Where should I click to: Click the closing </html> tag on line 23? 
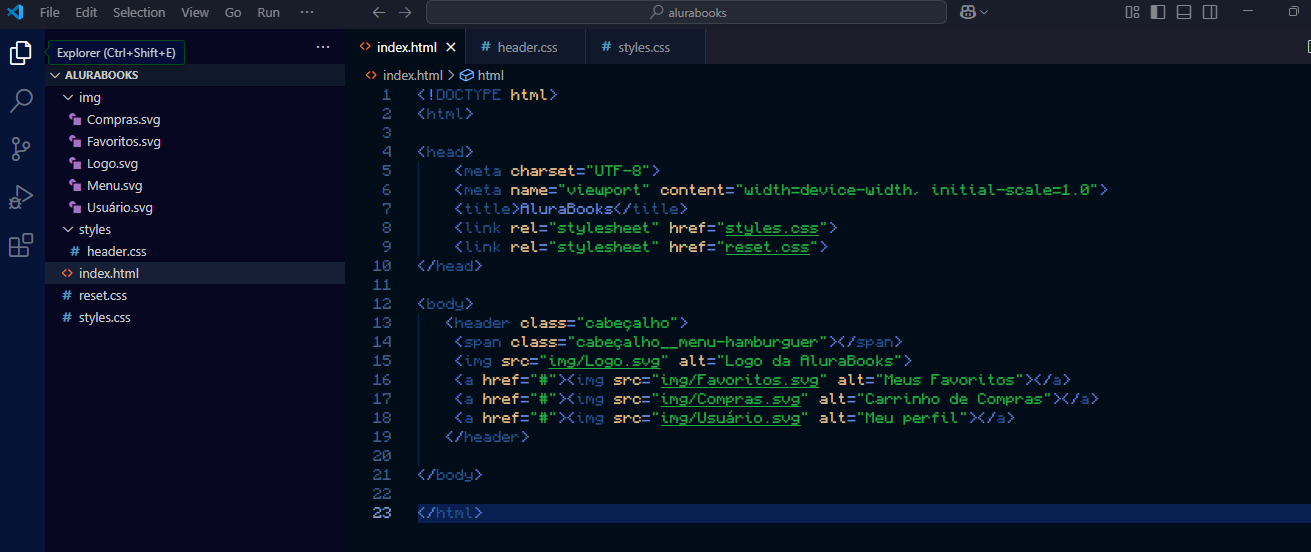point(450,512)
